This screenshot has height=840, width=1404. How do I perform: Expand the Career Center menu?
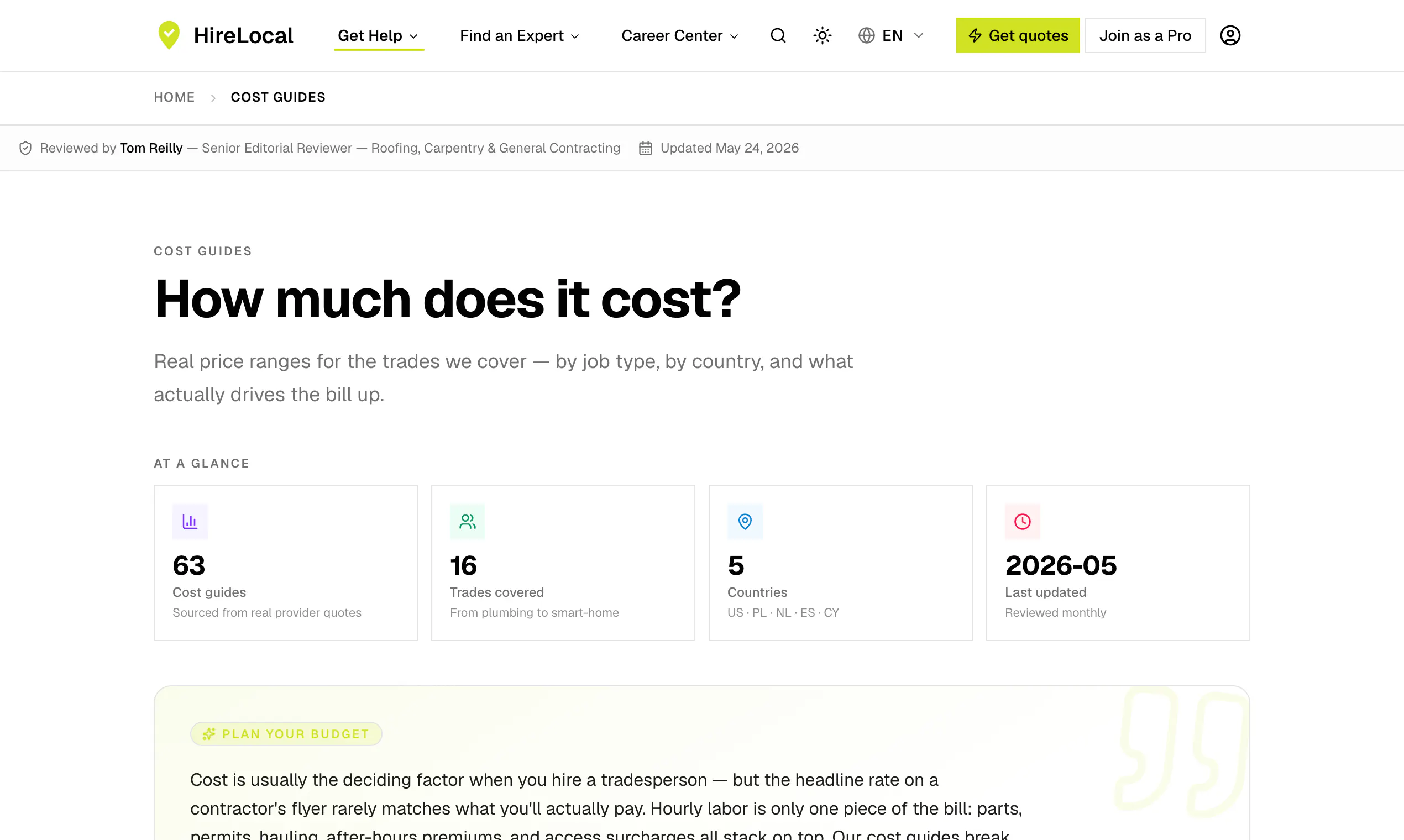pyautogui.click(x=680, y=36)
